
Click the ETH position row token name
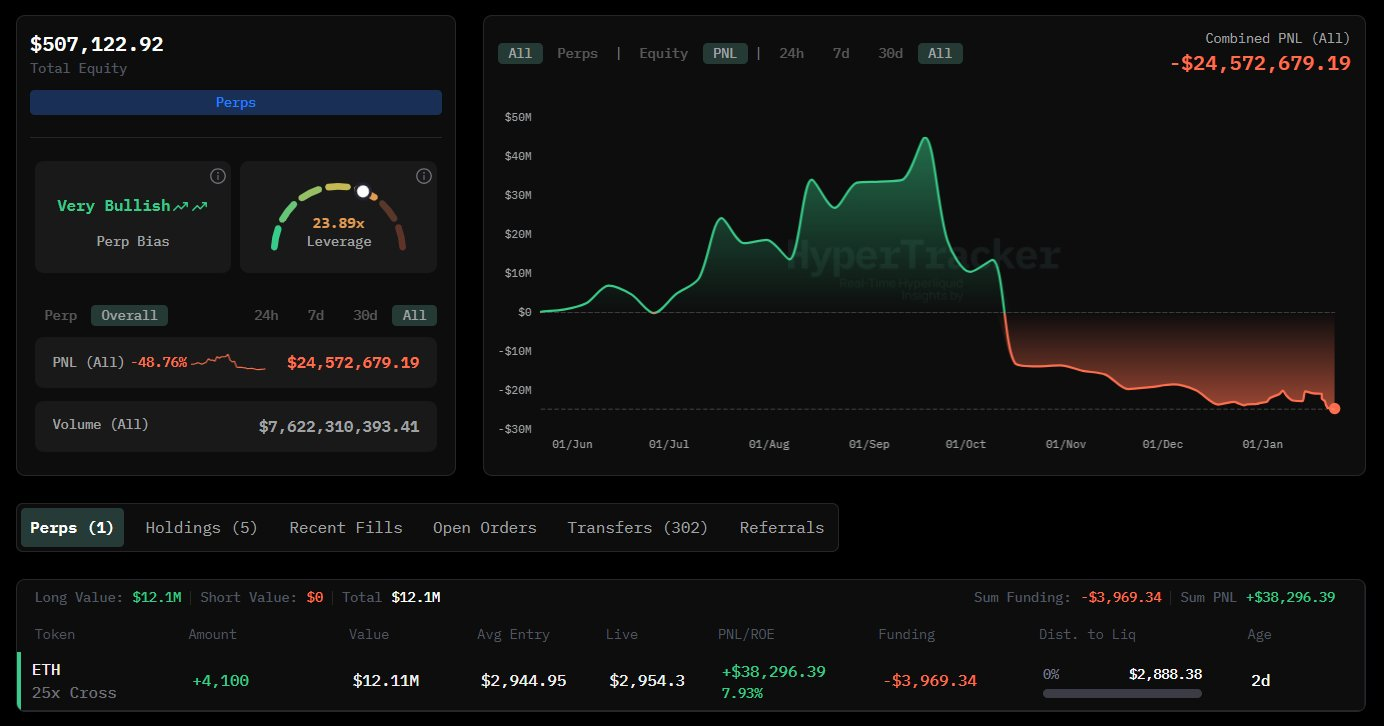coord(46,669)
